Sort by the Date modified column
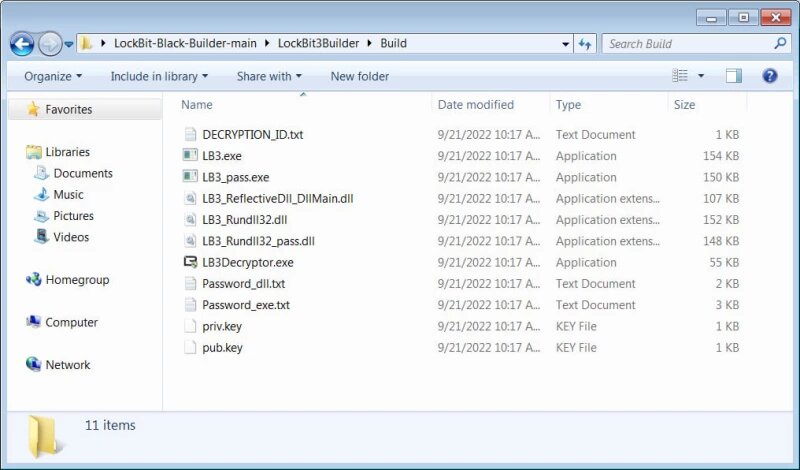 tap(476, 105)
